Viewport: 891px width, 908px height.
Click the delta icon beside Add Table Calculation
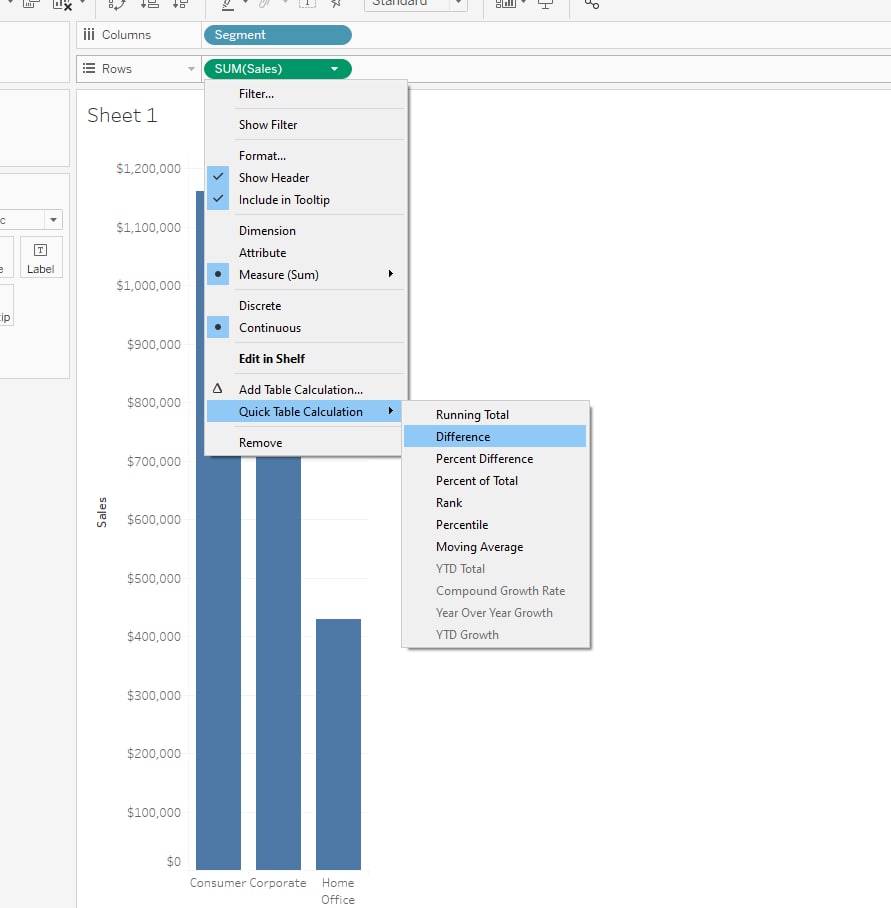(217, 389)
